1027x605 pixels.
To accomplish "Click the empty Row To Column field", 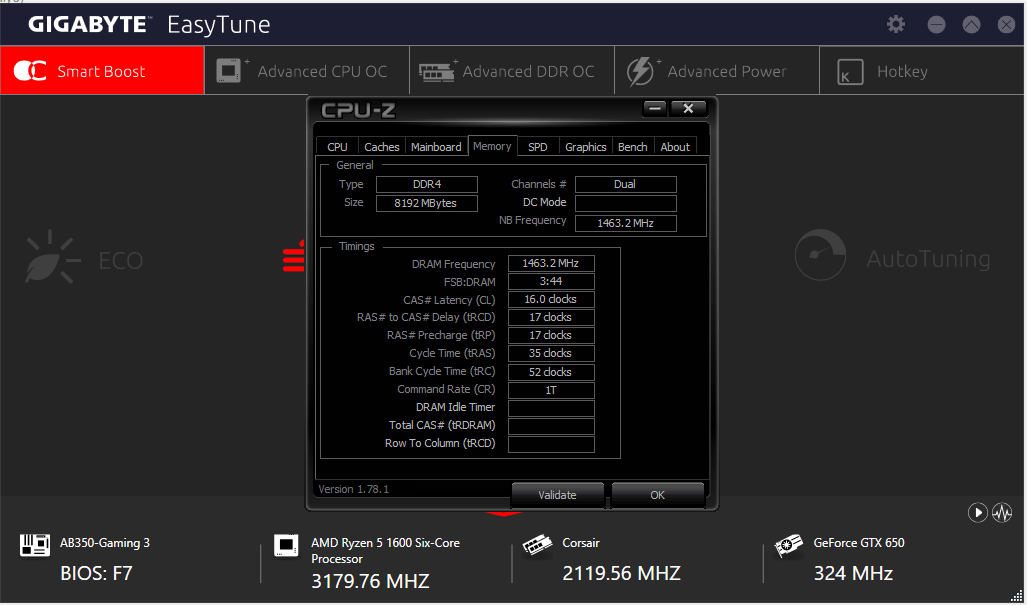I will pos(551,444).
